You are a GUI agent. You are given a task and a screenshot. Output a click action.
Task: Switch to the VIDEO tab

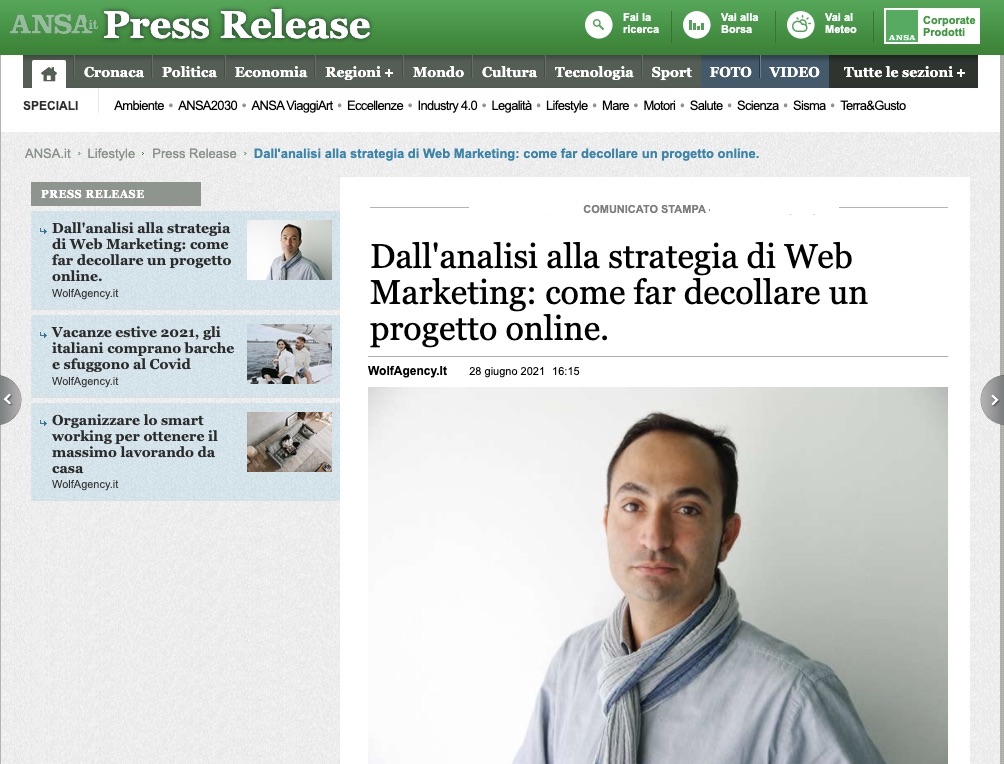[794, 72]
